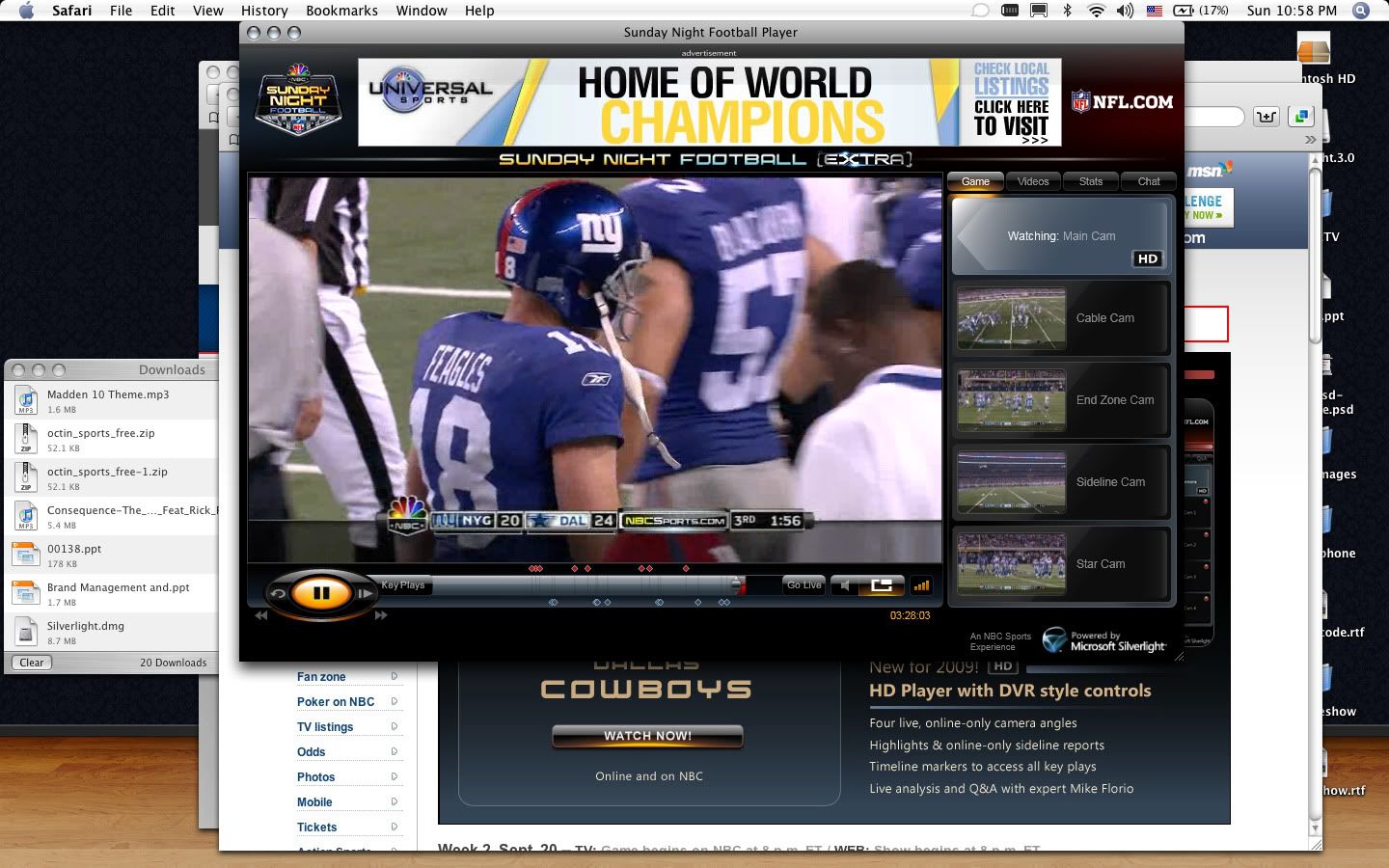Switch to the Stats tab

point(1091,181)
